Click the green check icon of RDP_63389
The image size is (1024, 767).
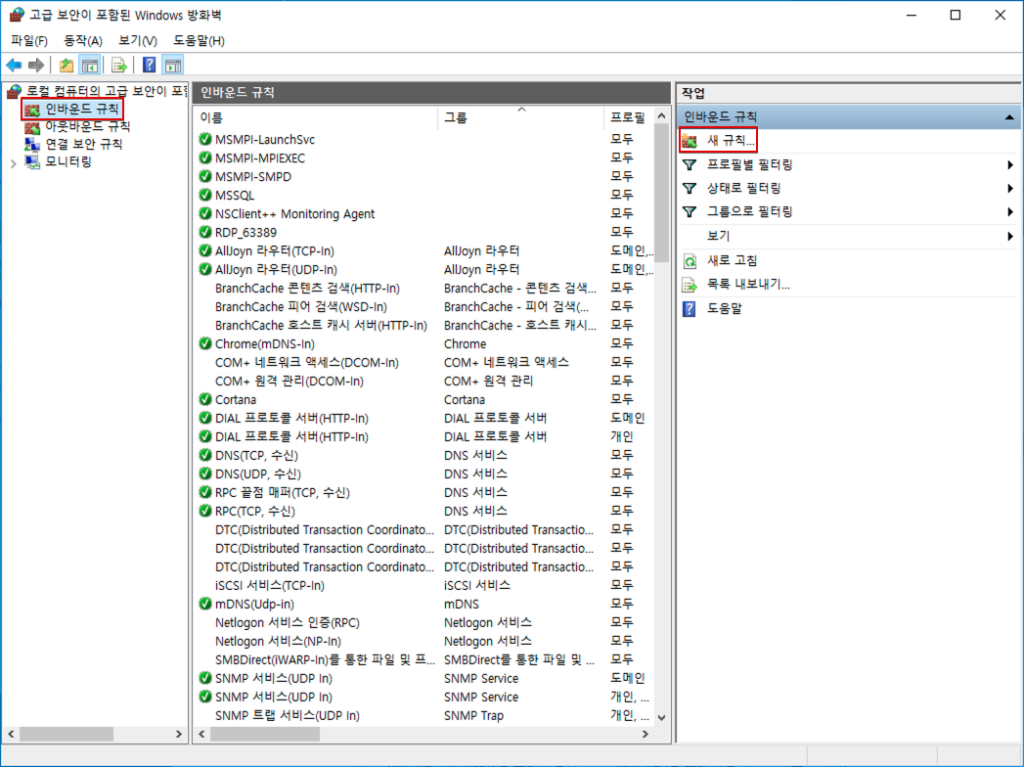(x=205, y=232)
